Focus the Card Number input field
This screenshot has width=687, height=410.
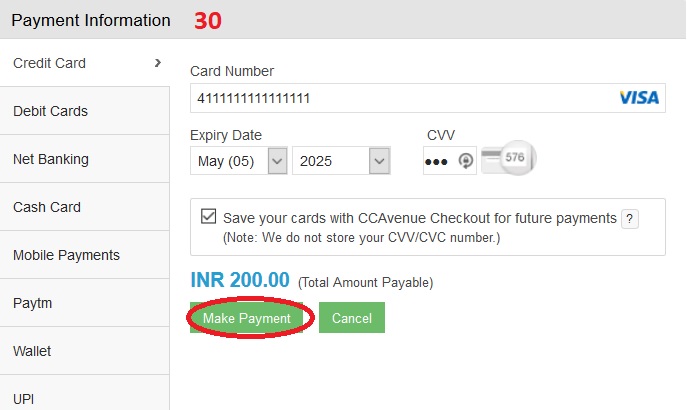coord(400,98)
